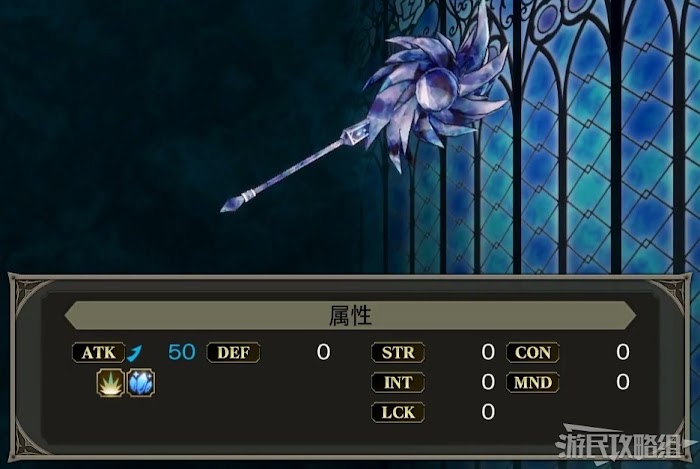Select the DEF stat label
The image size is (700, 469).
pyautogui.click(x=233, y=353)
